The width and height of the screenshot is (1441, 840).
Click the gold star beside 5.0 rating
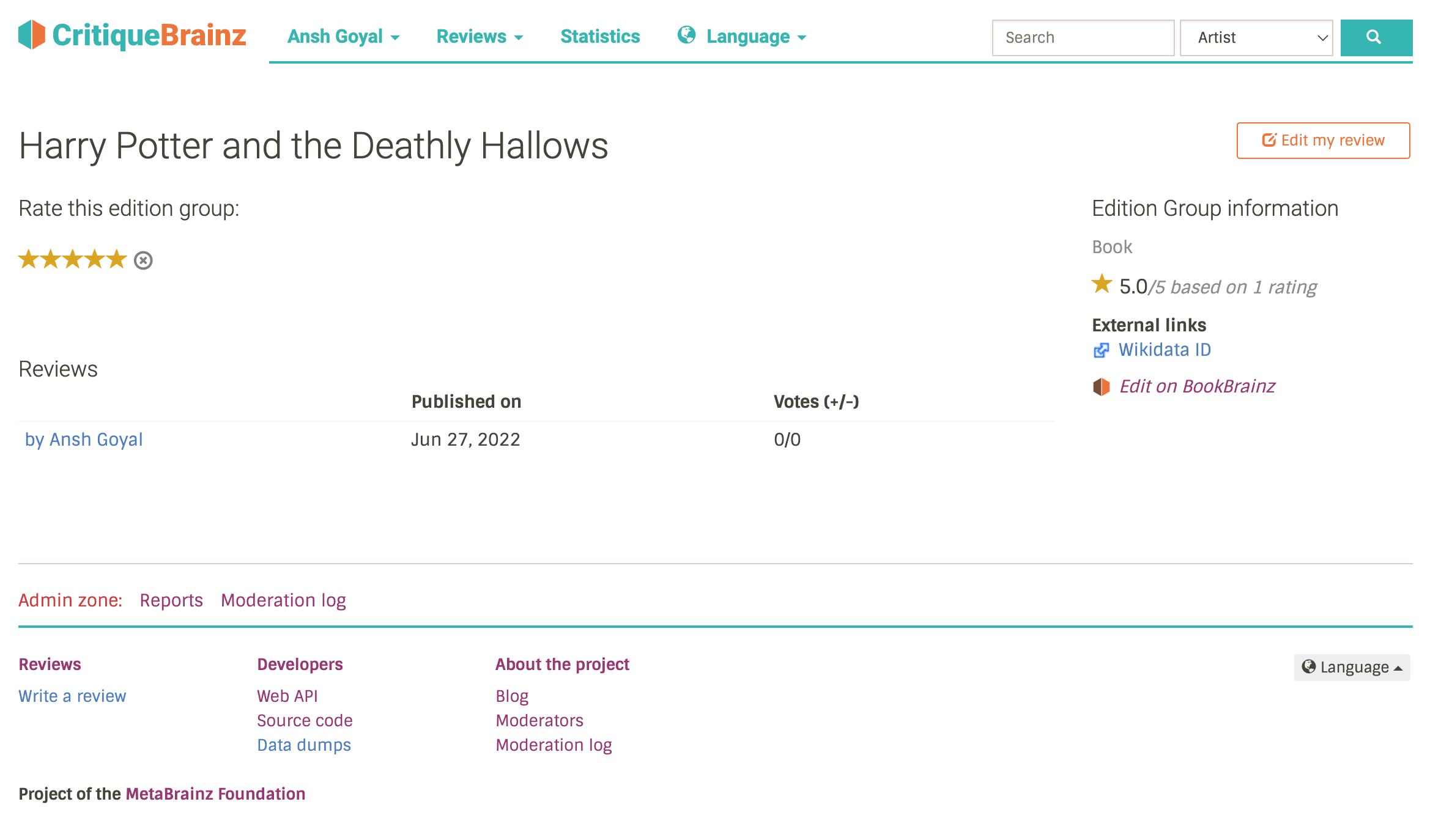(x=1102, y=284)
